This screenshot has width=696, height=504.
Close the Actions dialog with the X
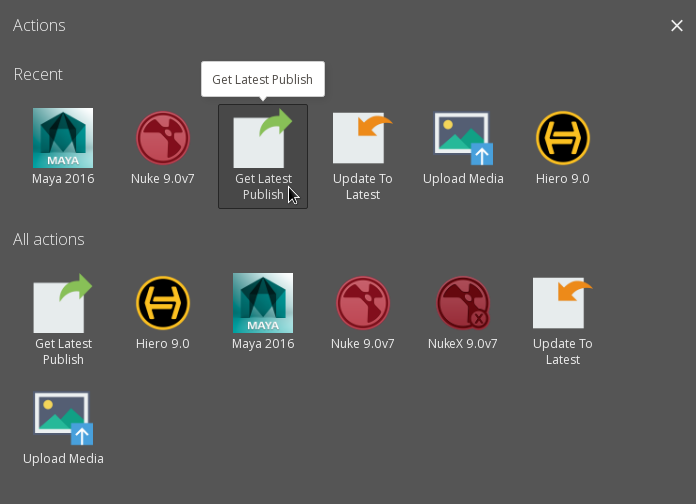coord(676,26)
